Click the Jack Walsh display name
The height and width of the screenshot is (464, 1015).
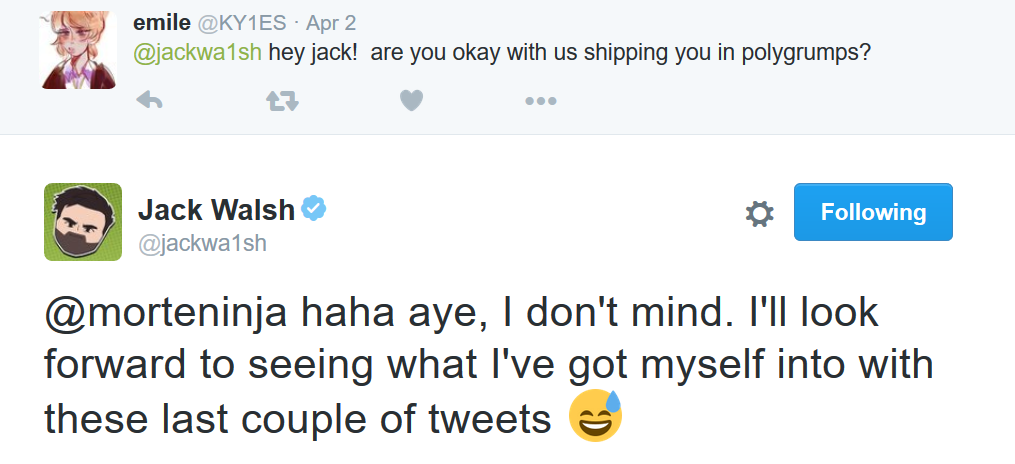click(216, 210)
